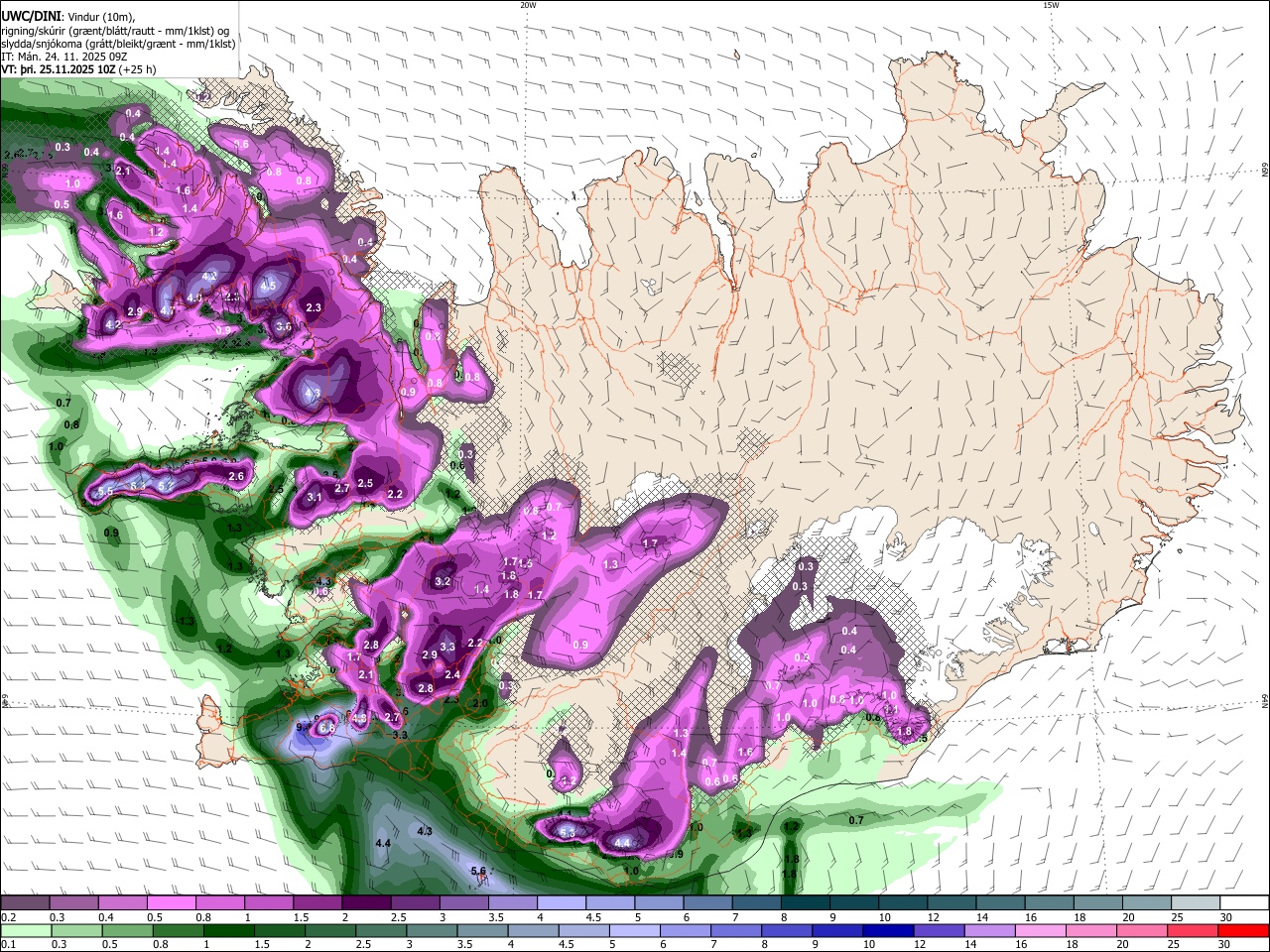Click the 5.6 rain value offshore
This screenshot has width=1270, height=952.
[x=478, y=871]
